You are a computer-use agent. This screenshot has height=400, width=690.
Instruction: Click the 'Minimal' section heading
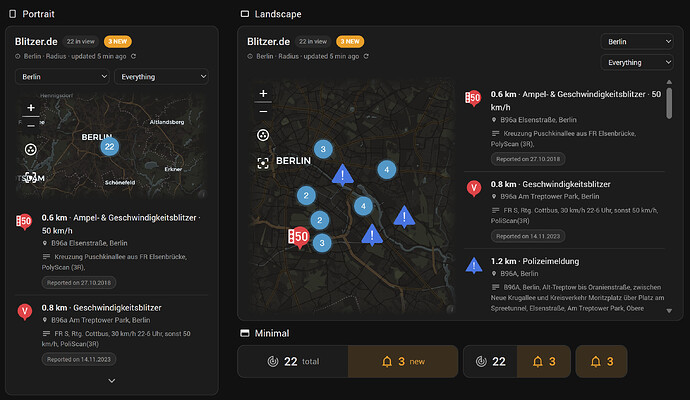[272, 333]
